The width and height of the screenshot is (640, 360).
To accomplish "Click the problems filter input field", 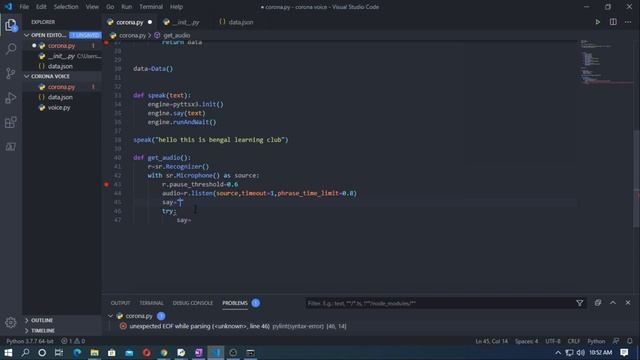I will point(440,303).
